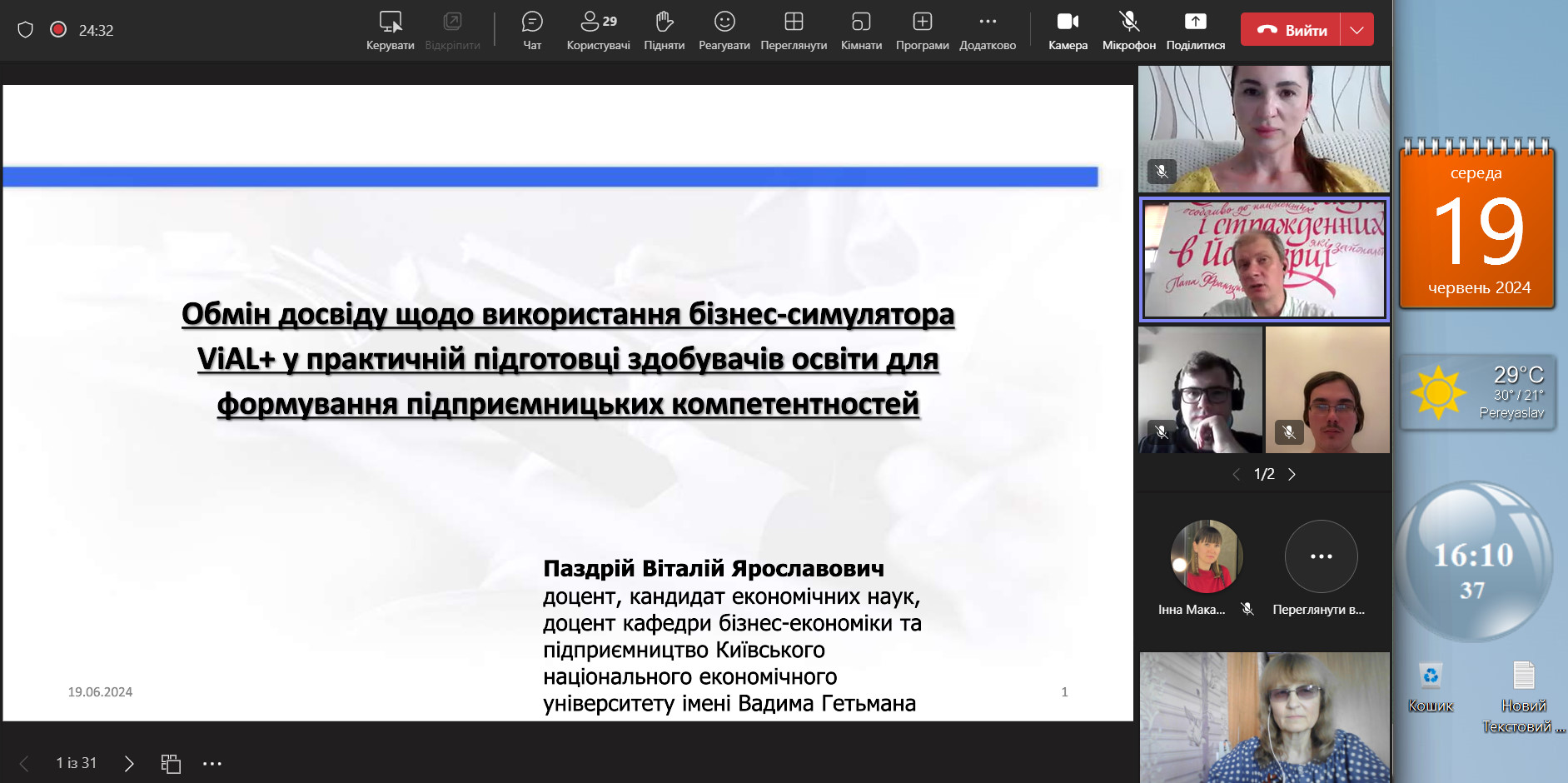Raise hand with Підняти icon
1568x783 pixels.
point(664,31)
